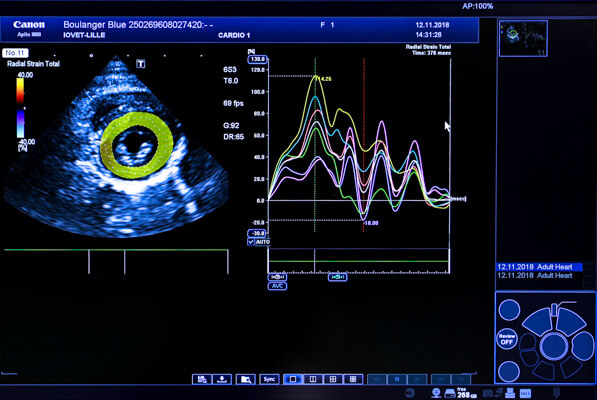Toggle the Review OFF button
Viewport: 597px width, 400px height.
507,339
